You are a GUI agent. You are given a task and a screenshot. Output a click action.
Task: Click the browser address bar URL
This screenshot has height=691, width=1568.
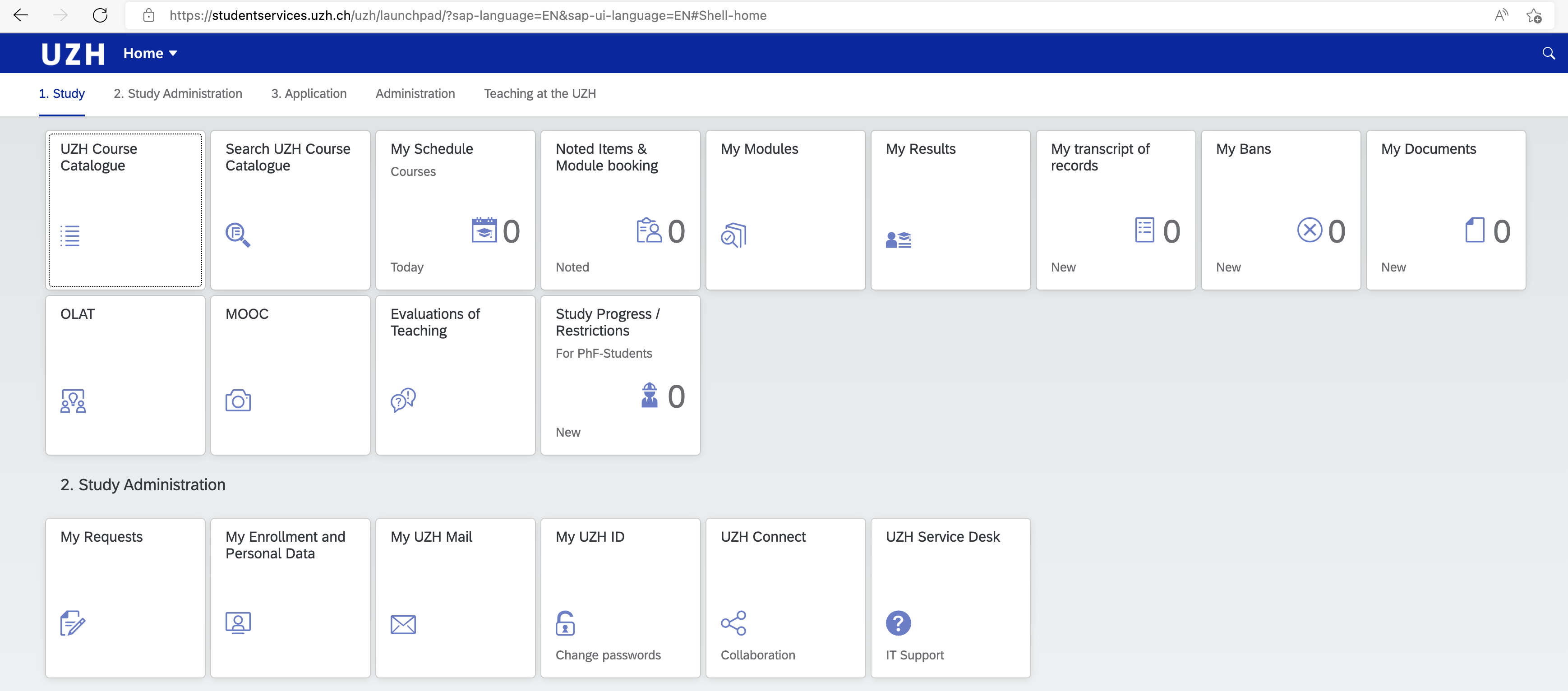[x=467, y=16]
